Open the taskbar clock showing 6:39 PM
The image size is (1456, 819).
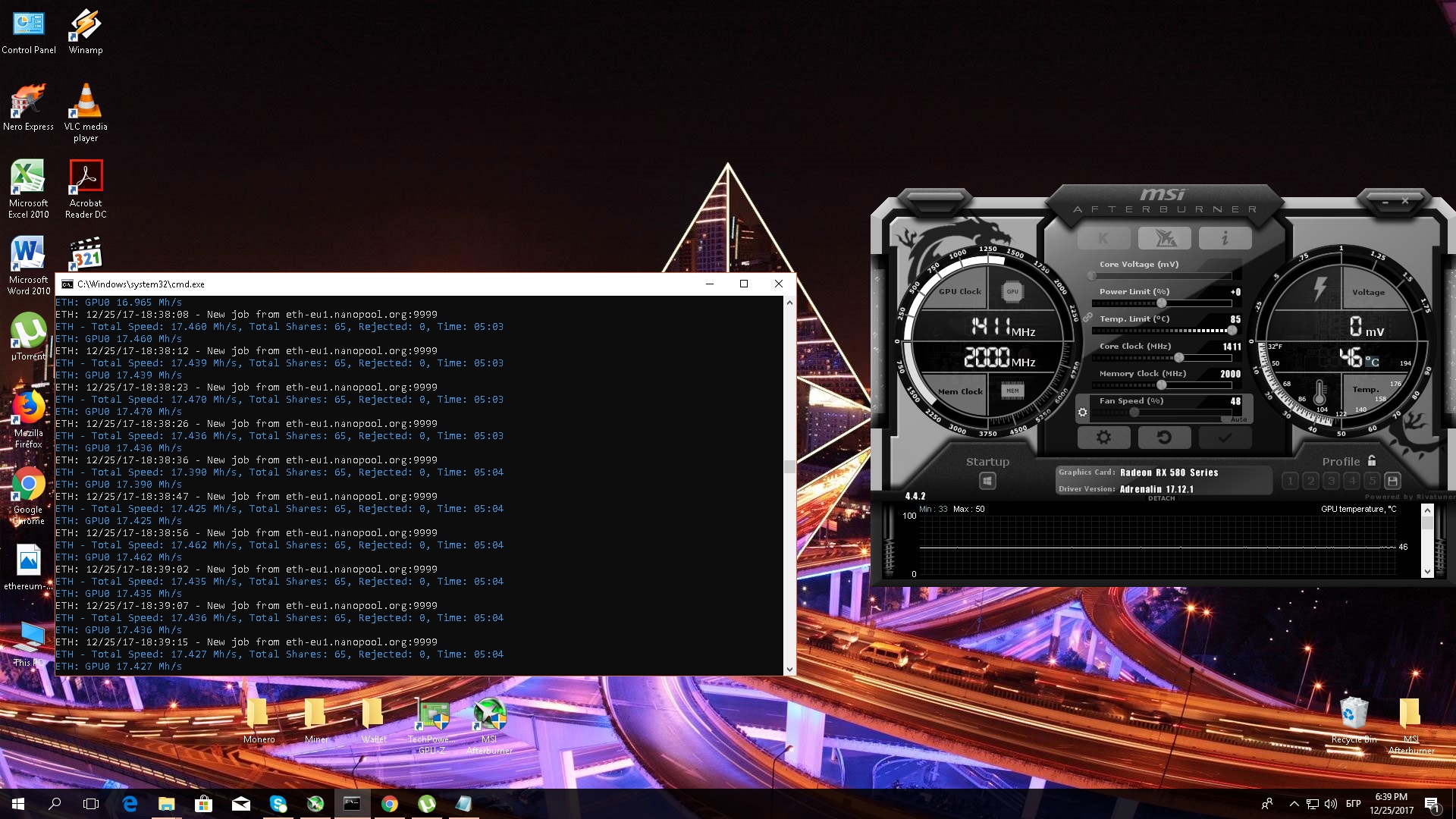point(1392,804)
